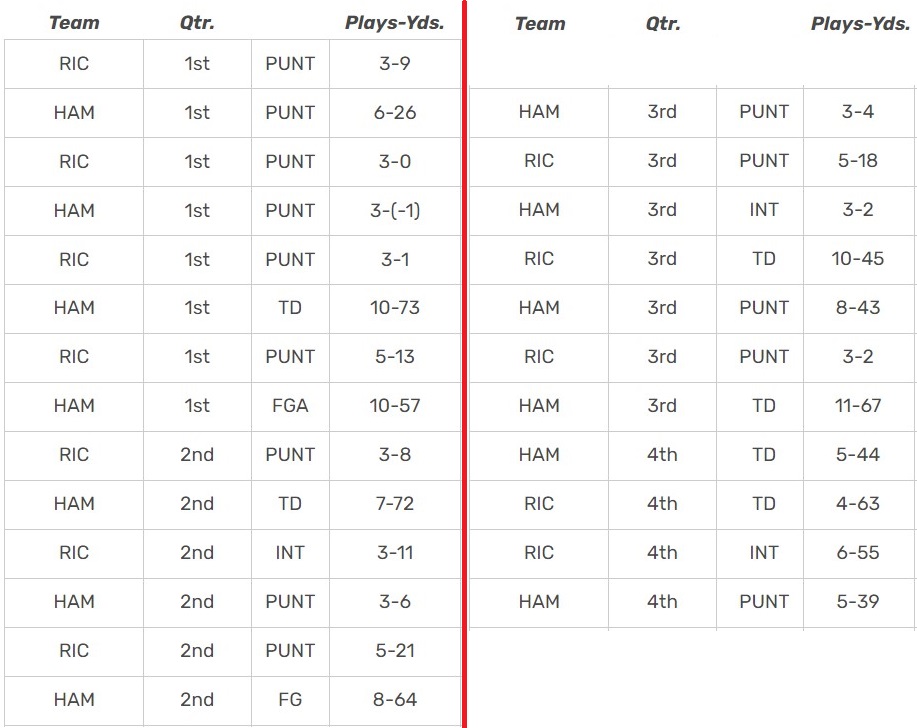The height and width of the screenshot is (728, 917).
Task: Click the FG result in the 8-64 row
Action: [x=290, y=700]
